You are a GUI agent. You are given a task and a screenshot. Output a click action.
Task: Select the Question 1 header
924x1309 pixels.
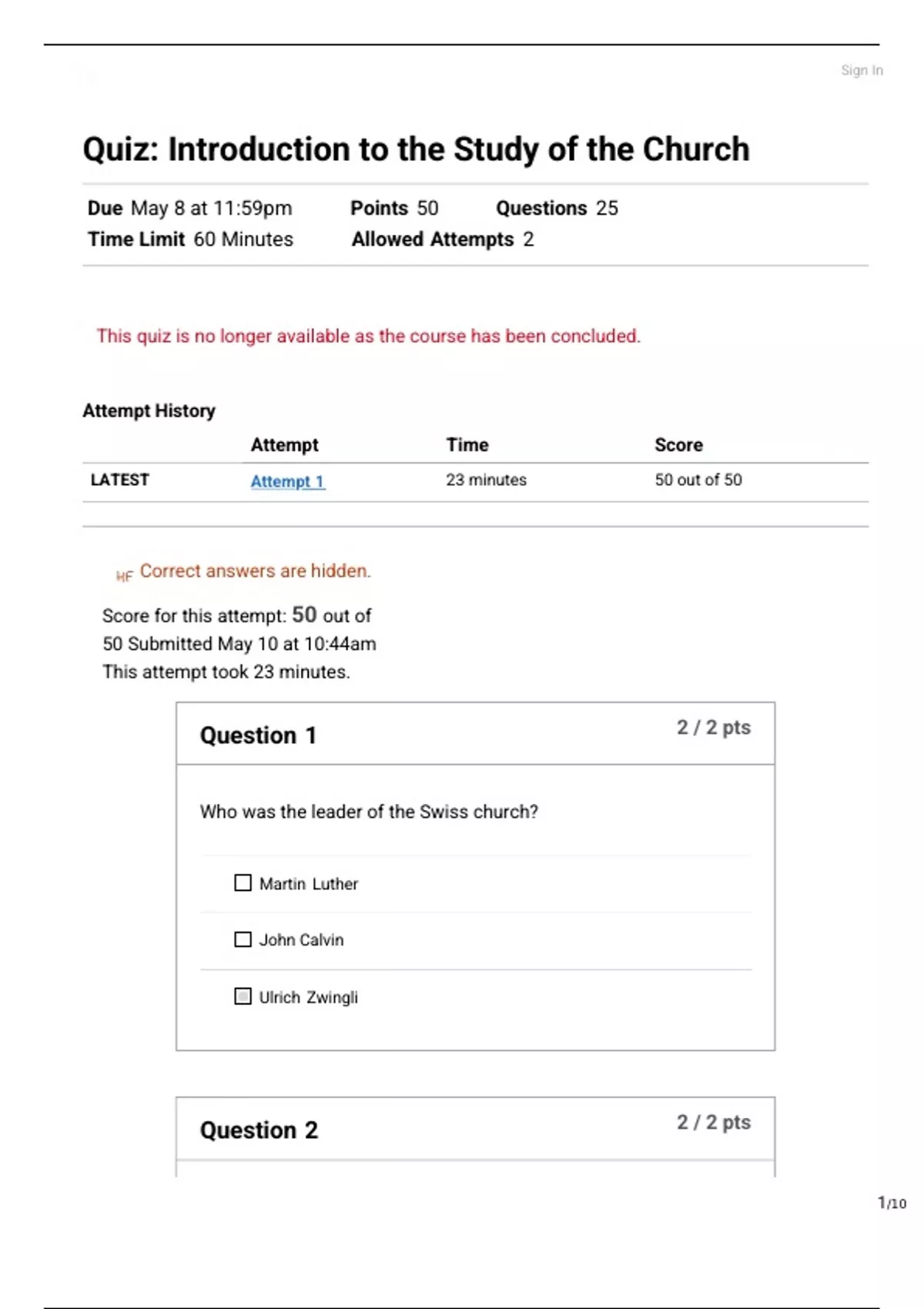tap(258, 735)
